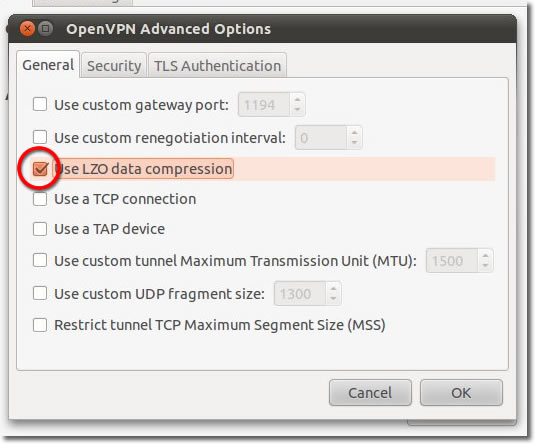
Task: Close the OpenVPN Advanced Options dialog
Action: (27, 29)
